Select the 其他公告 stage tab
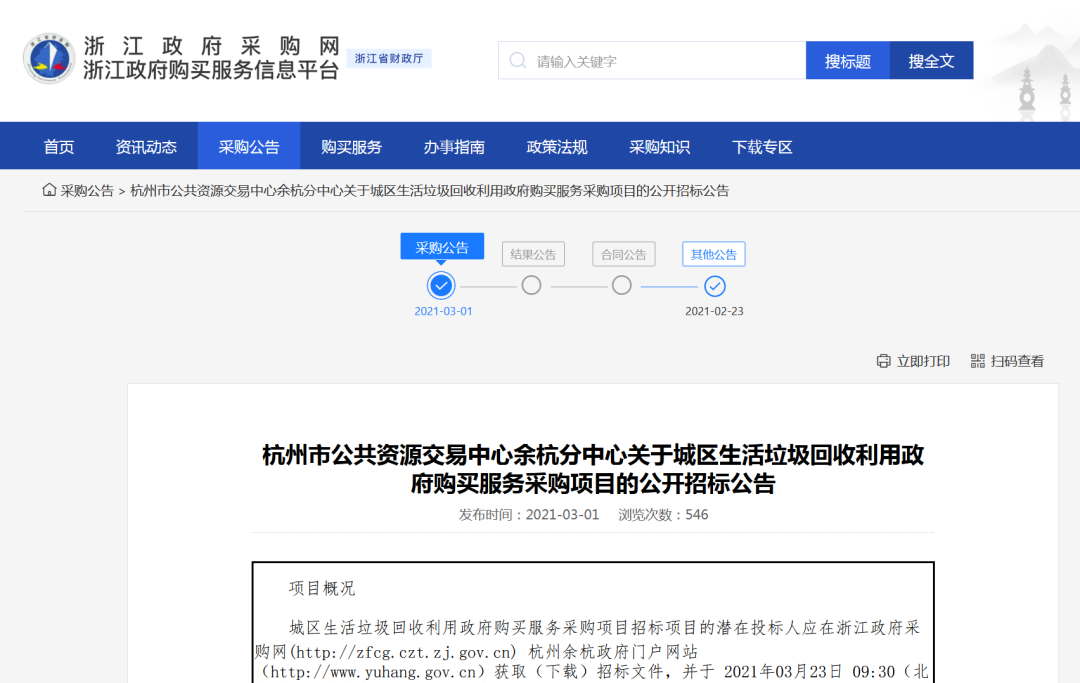 point(714,254)
